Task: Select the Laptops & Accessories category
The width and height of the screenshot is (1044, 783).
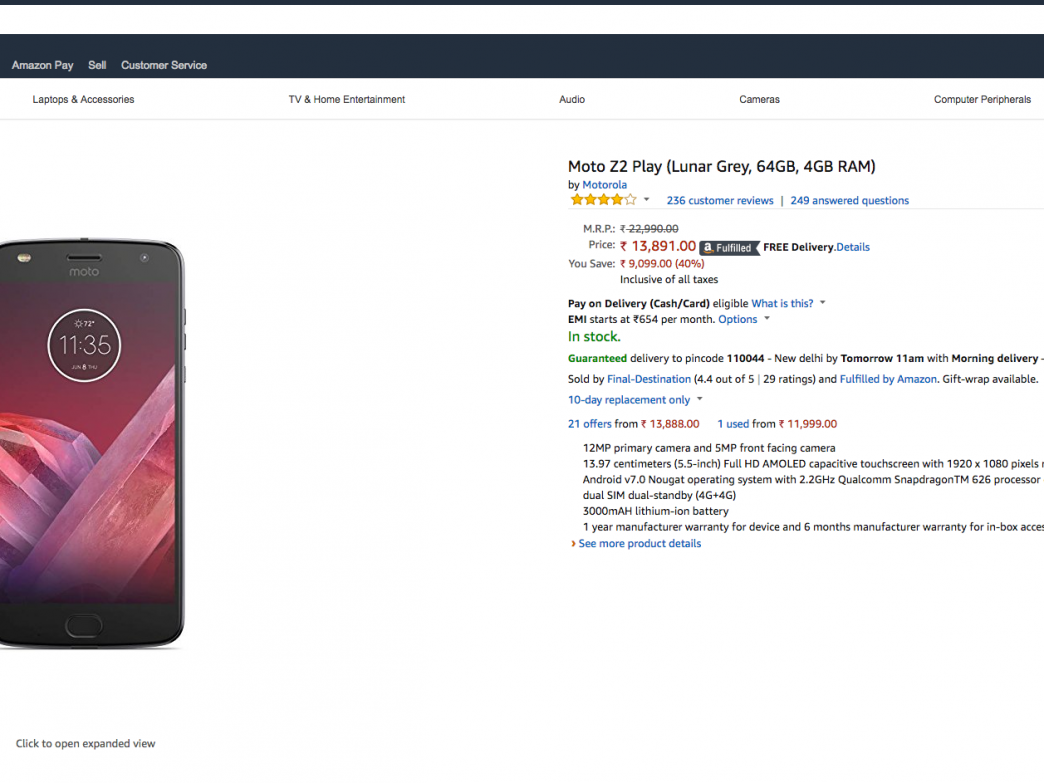Action: click(x=83, y=100)
